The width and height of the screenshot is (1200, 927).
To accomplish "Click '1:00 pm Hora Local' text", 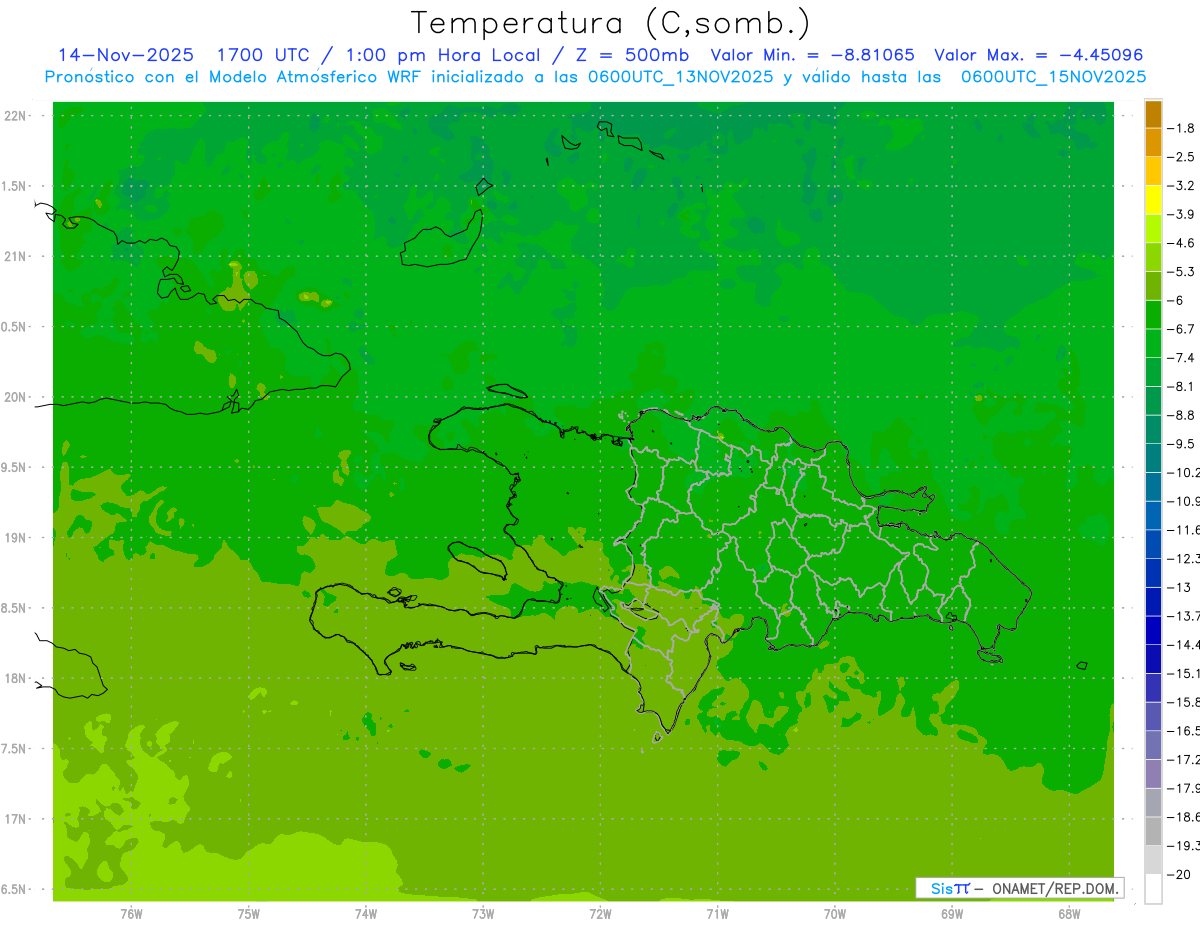I will coord(442,55).
